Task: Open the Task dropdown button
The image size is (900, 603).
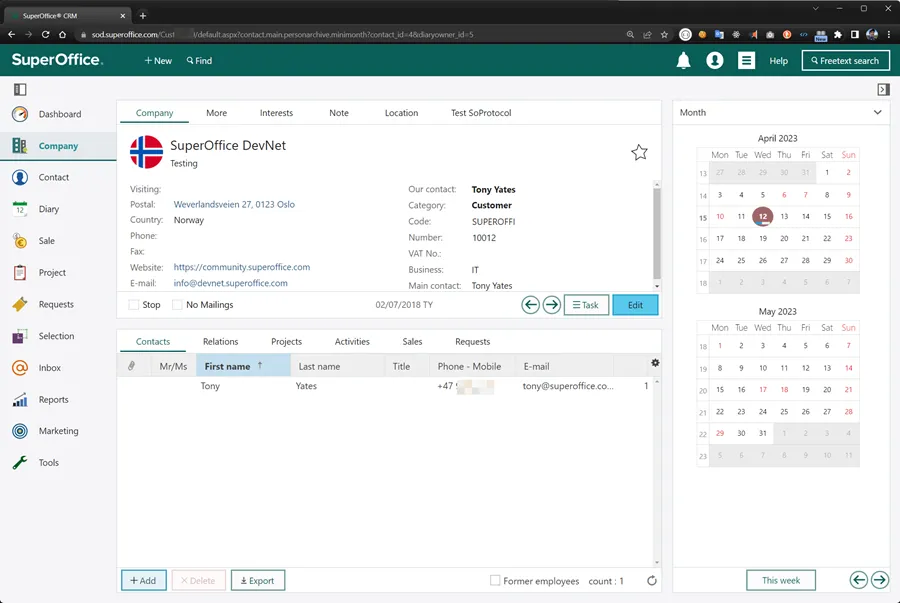Action: 586,305
